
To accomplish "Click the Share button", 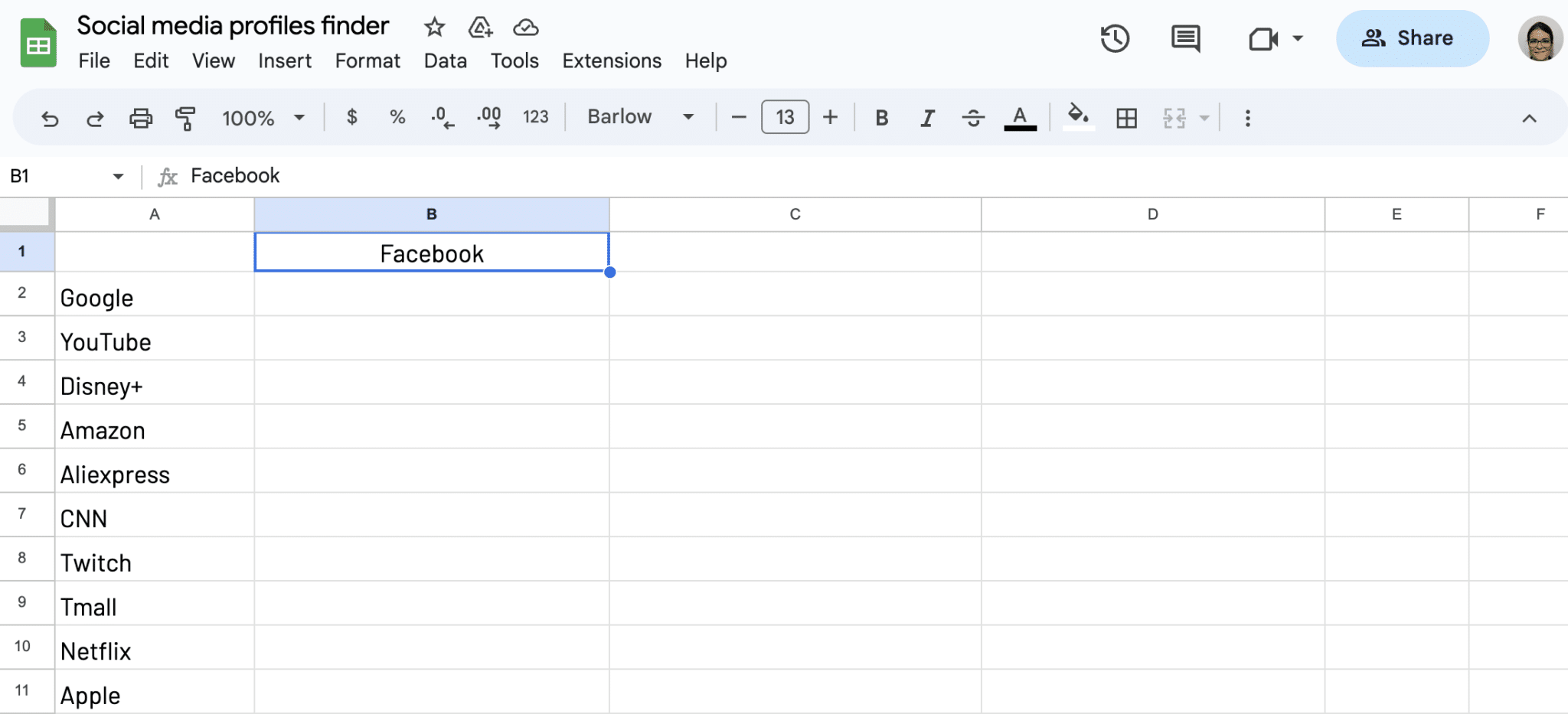I will tap(1412, 38).
